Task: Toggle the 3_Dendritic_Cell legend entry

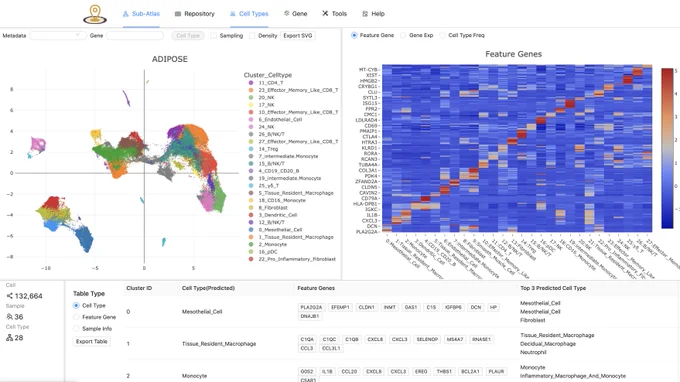Action: [x=273, y=215]
